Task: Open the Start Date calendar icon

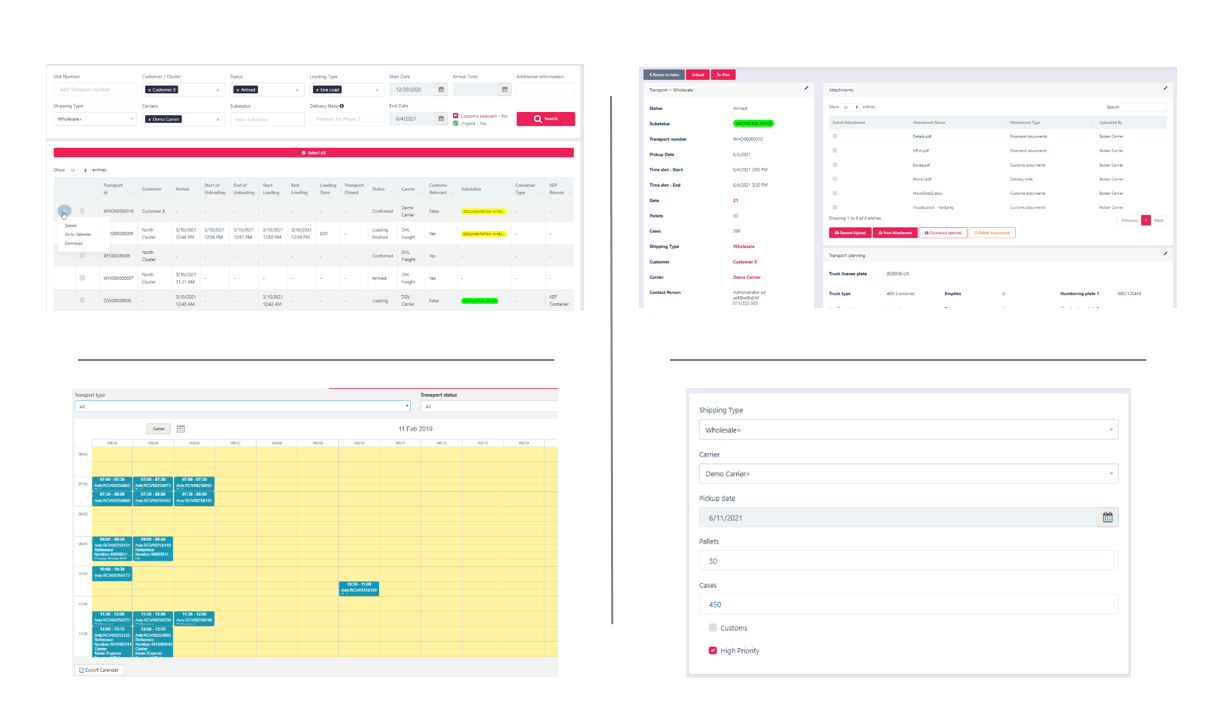Action: tap(441, 90)
